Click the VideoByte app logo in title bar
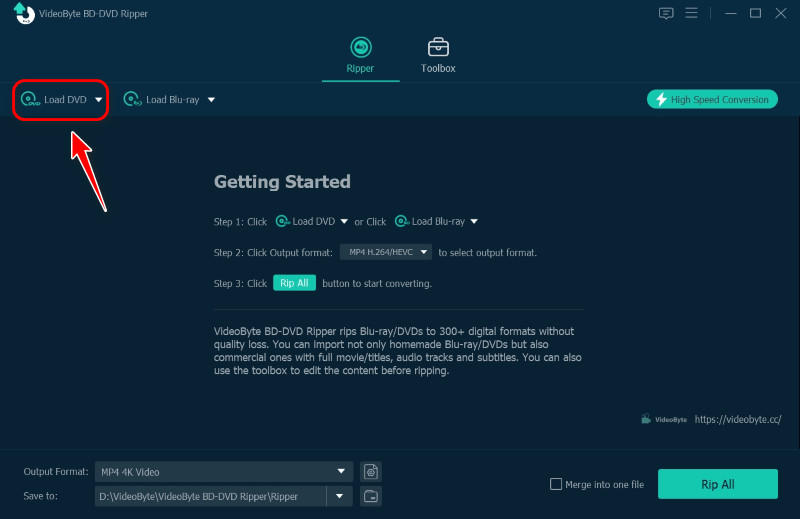Screen dimensions: 800x519 click(x=19, y=13)
